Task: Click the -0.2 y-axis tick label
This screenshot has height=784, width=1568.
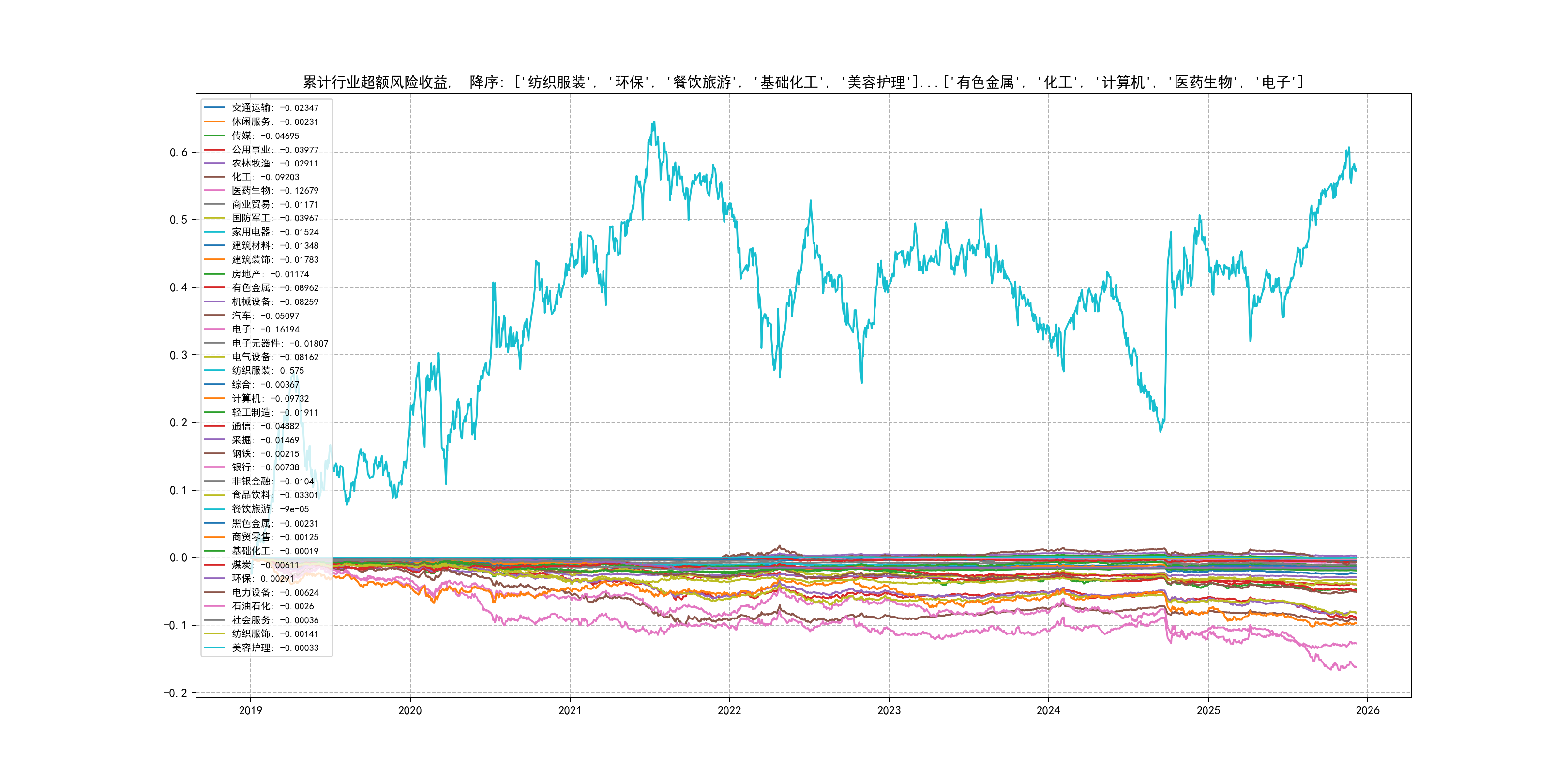Action: [175, 694]
